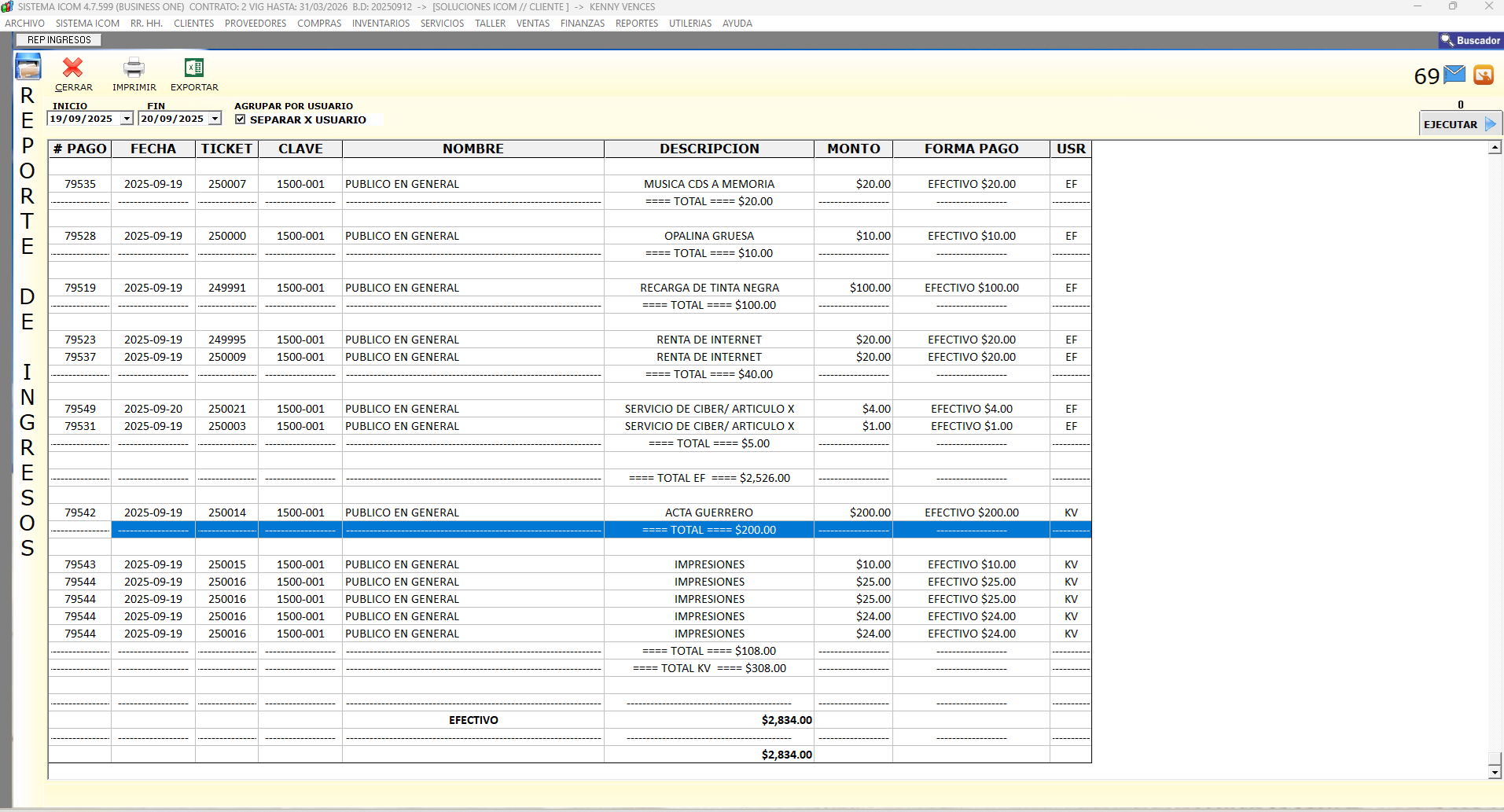The width and height of the screenshot is (1504, 812).
Task: Click the red X Cerrar icon
Action: click(x=73, y=68)
